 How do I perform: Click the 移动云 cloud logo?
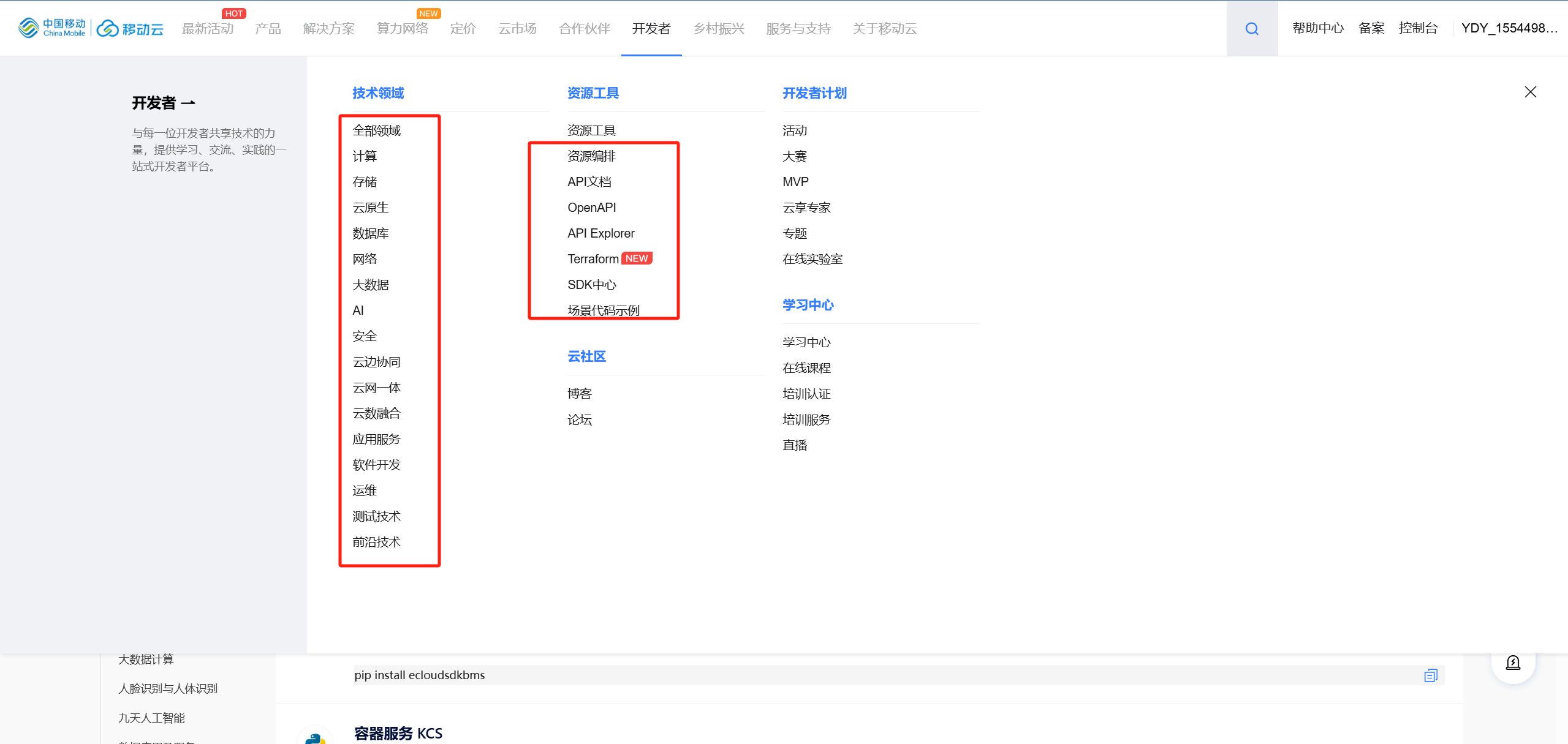coord(131,28)
